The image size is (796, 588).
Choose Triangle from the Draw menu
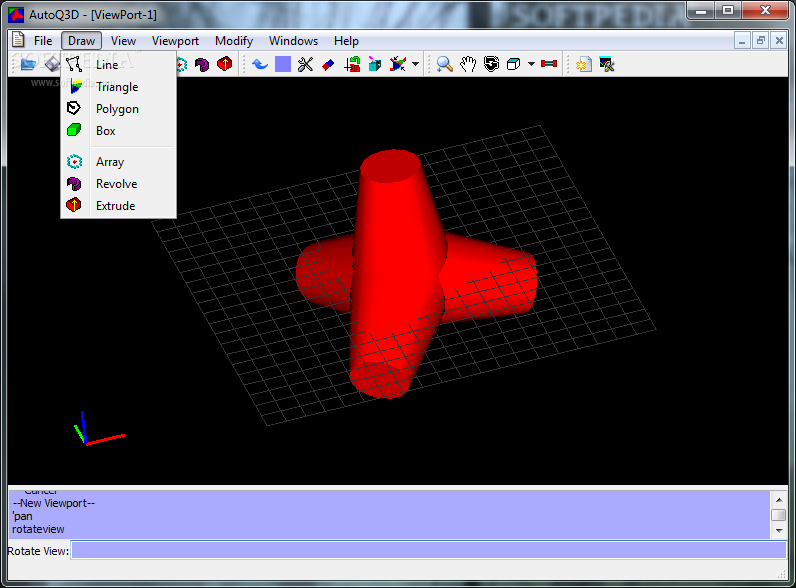[x=119, y=87]
